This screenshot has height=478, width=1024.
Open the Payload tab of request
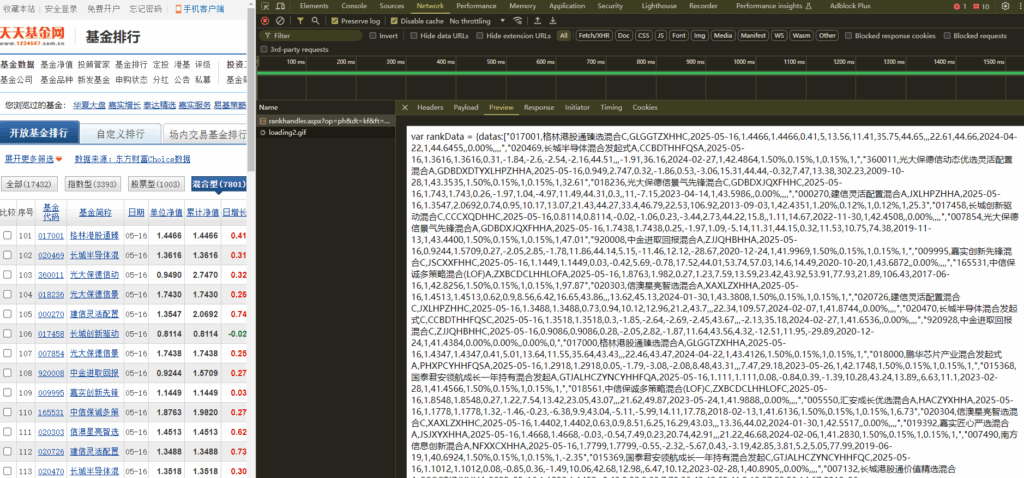[466, 107]
